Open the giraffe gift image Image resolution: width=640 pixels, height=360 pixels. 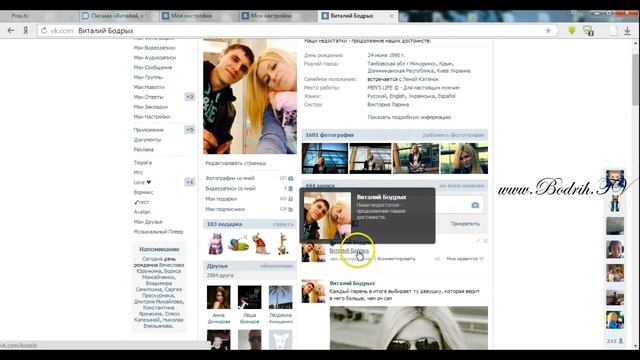[282, 243]
